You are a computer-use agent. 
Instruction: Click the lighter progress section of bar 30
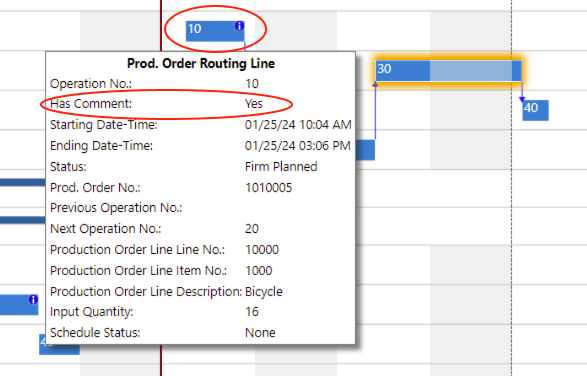(471, 70)
